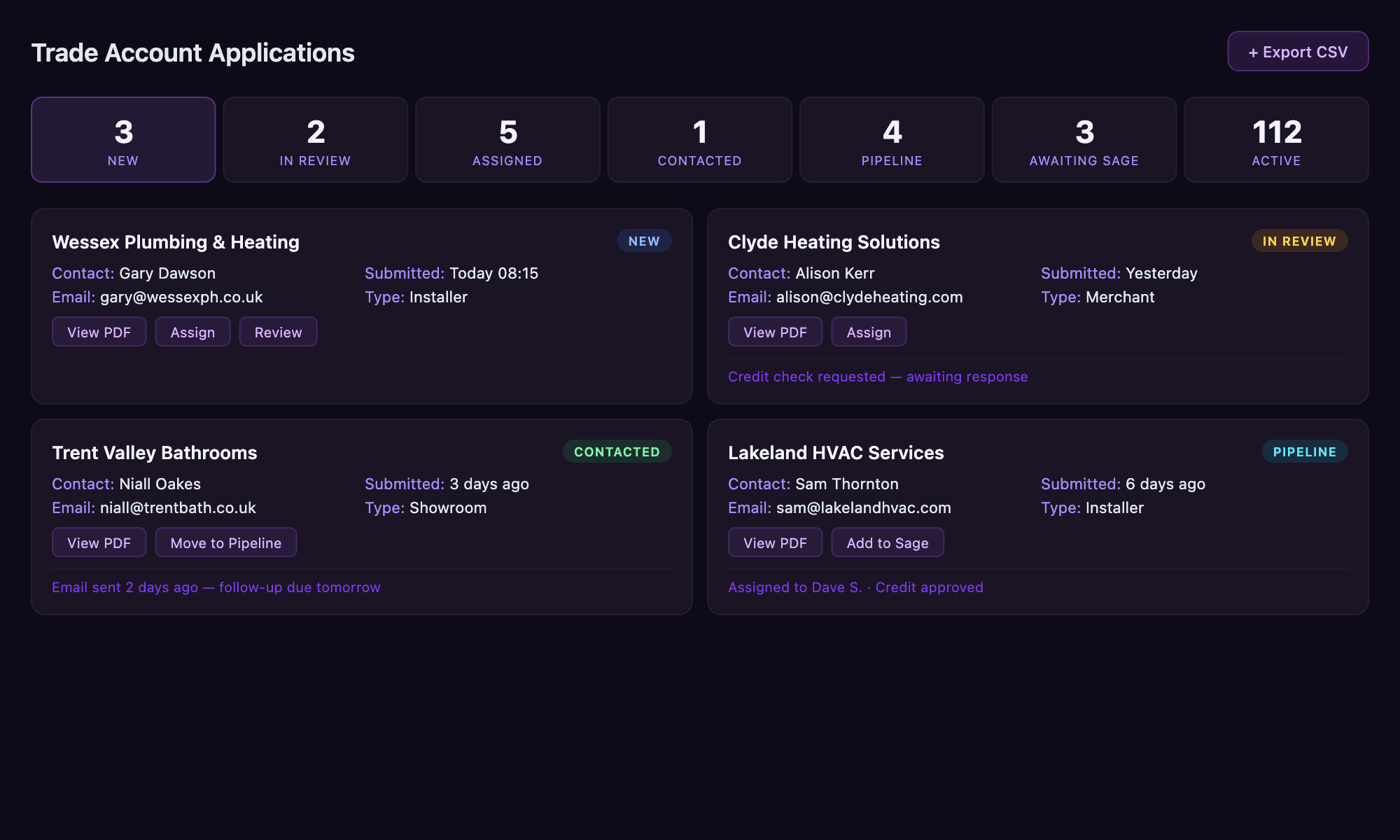1400x840 pixels.
Task: Click the Wessex Plumbing & Heating title
Action: 176,242
